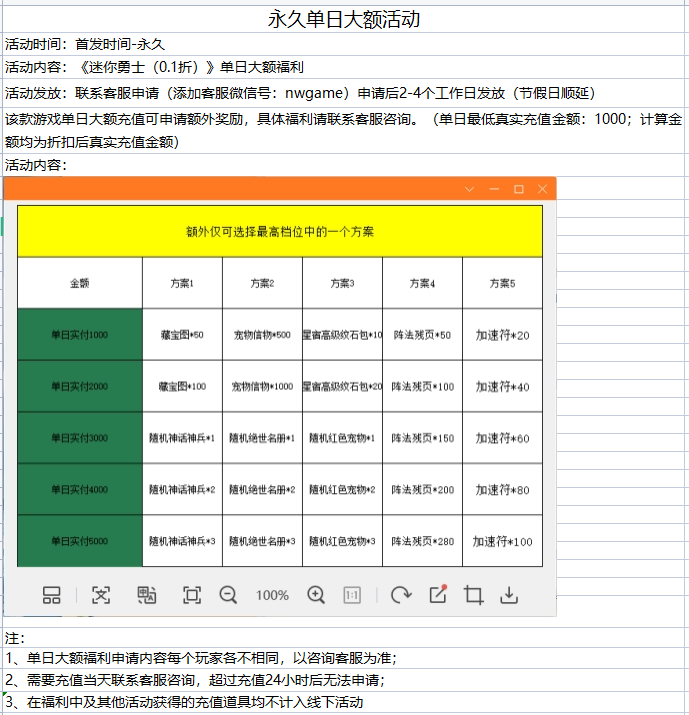Click the green 单日实付3000 cell
Image resolution: width=689 pixels, height=715 pixels.
tap(80, 438)
